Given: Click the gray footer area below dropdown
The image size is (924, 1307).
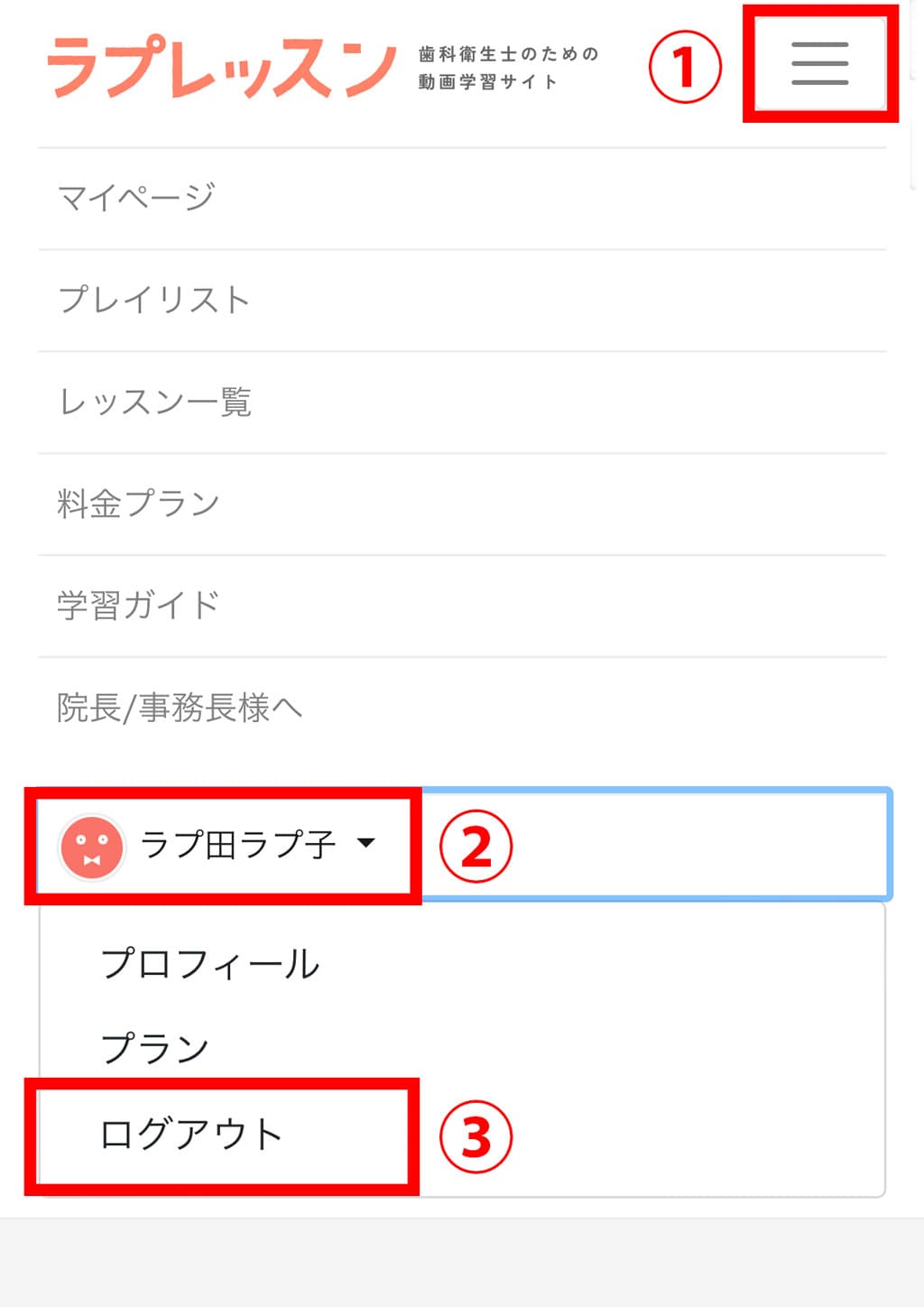Looking at the screenshot, I should 462,1262.
